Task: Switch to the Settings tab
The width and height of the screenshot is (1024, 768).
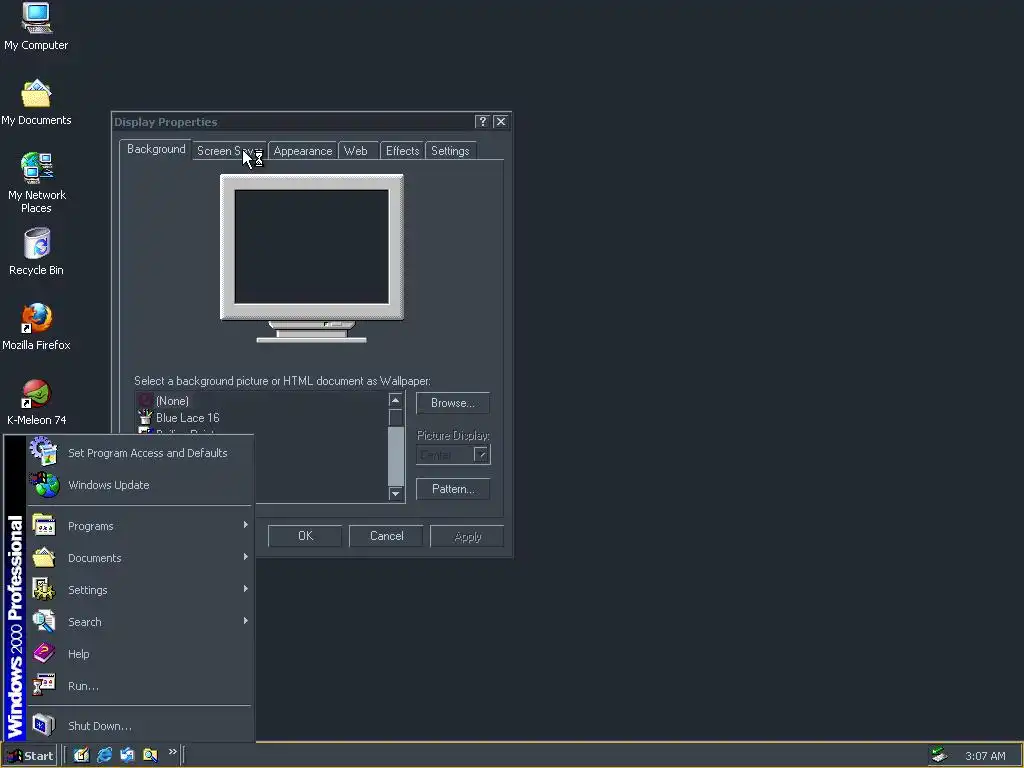Action: pyautogui.click(x=450, y=151)
